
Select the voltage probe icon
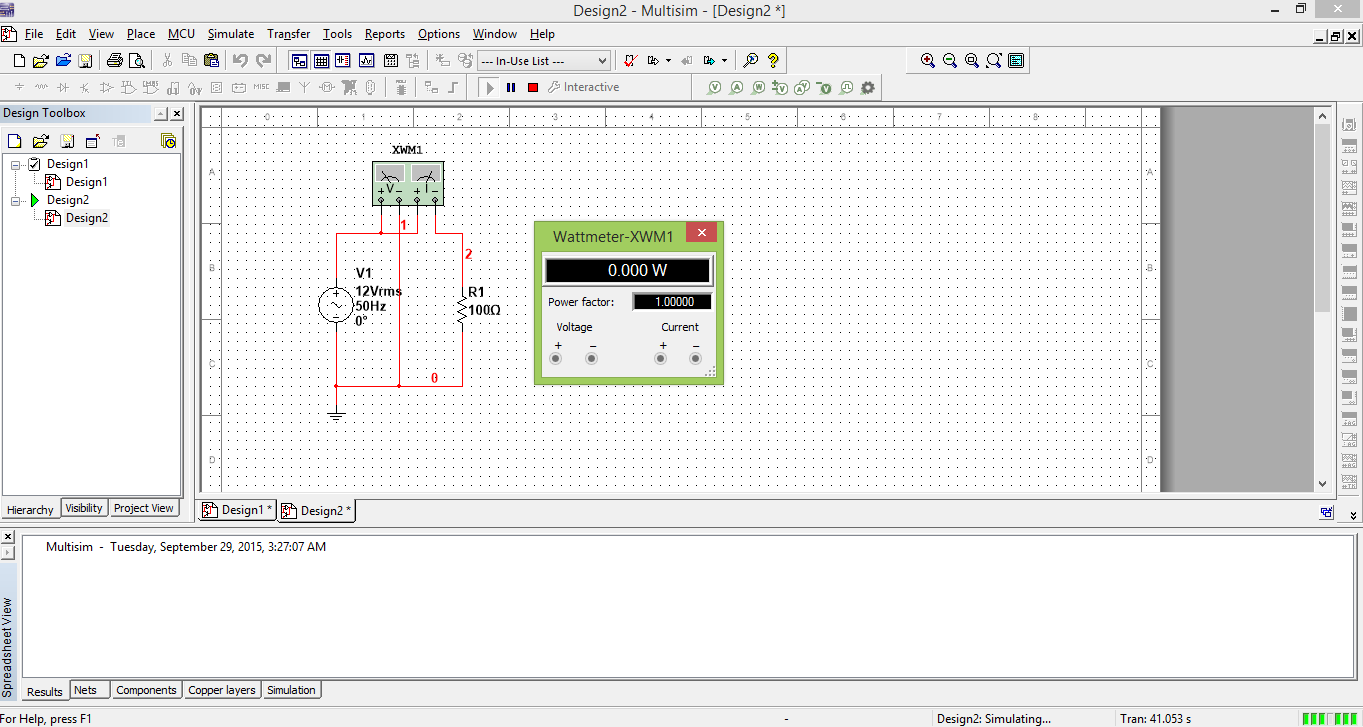(715, 88)
